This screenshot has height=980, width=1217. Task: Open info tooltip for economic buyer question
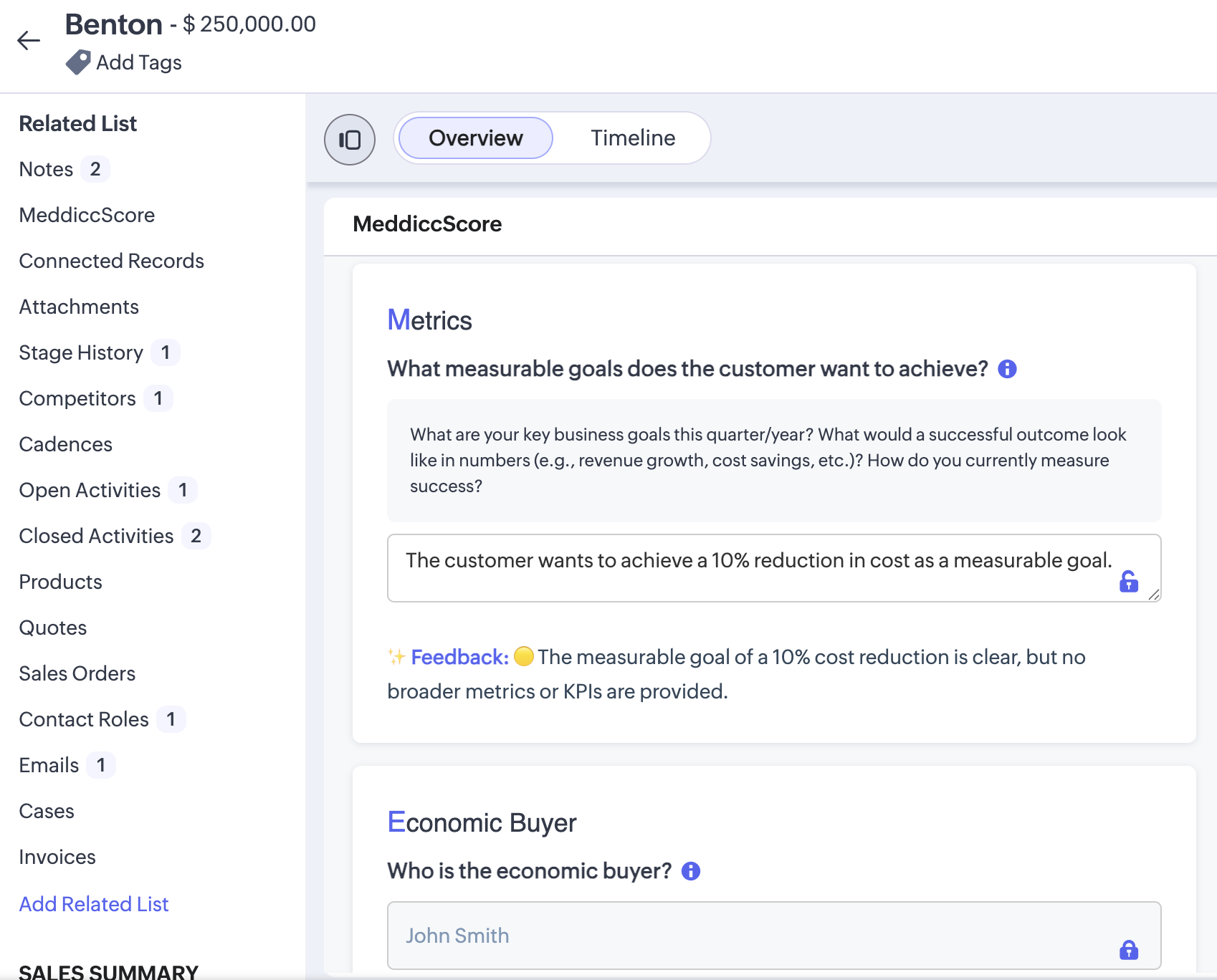point(691,870)
